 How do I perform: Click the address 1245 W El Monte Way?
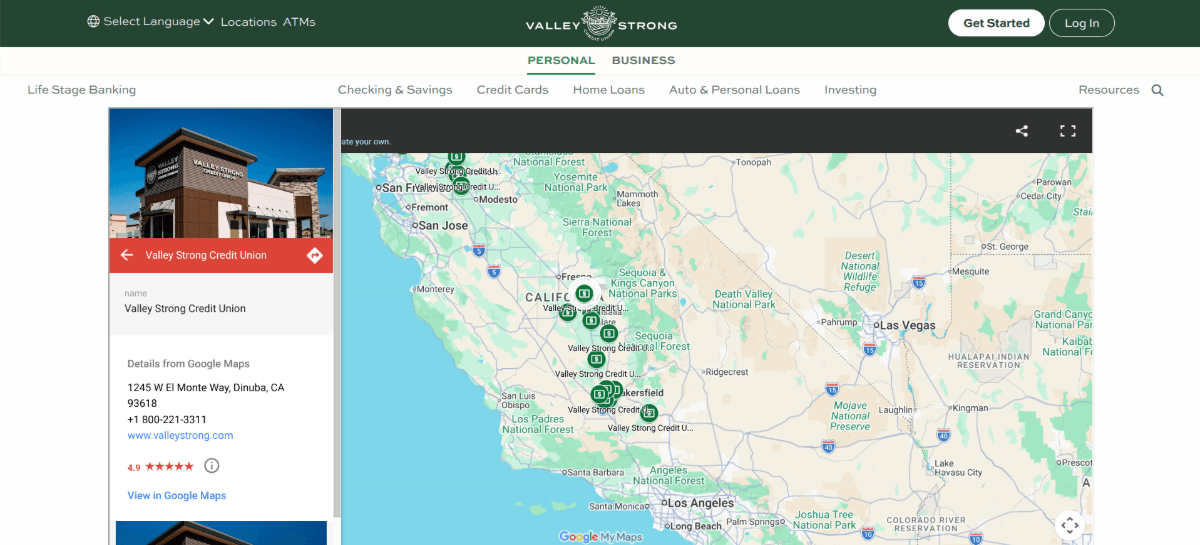pyautogui.click(x=206, y=395)
